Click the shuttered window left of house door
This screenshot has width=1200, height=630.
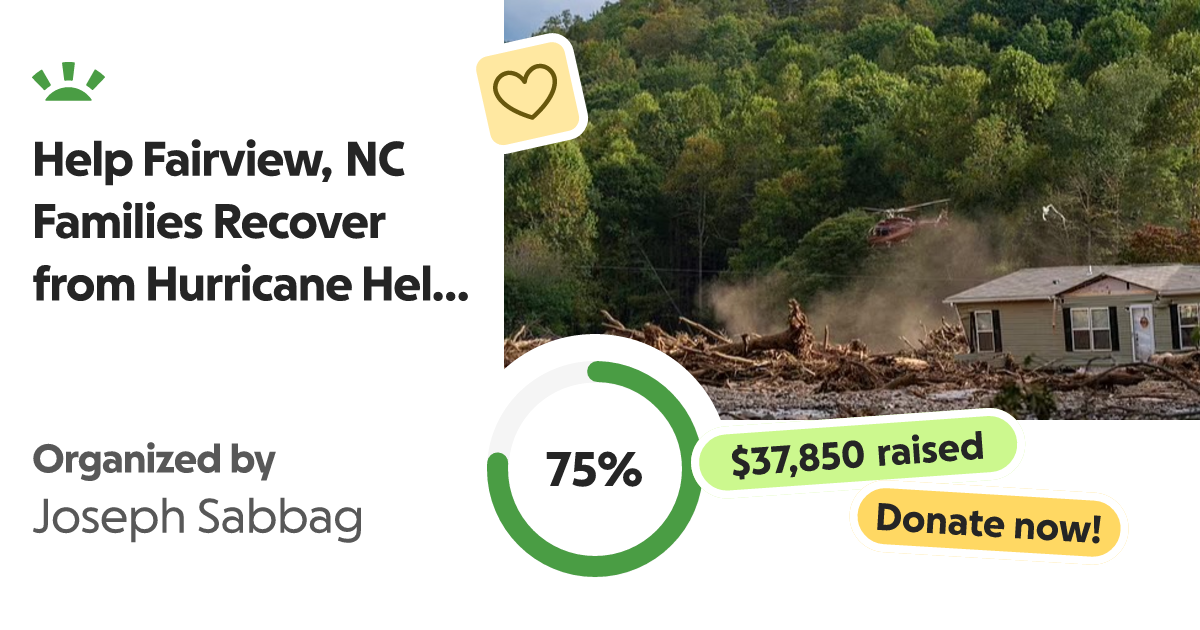coord(1091,329)
